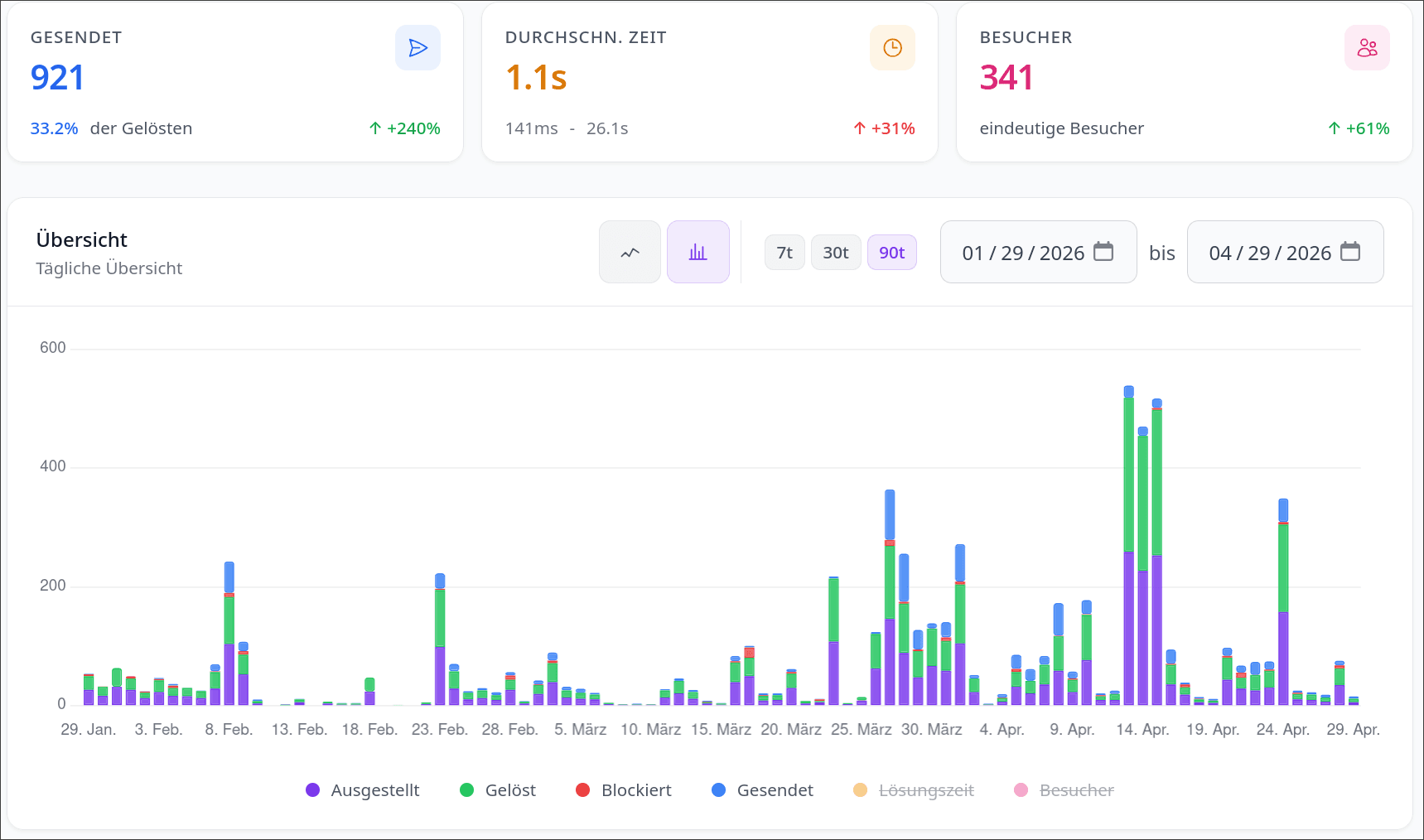Click the blue Gesendet legend dot
The width and height of the screenshot is (1424, 840).
[x=718, y=790]
